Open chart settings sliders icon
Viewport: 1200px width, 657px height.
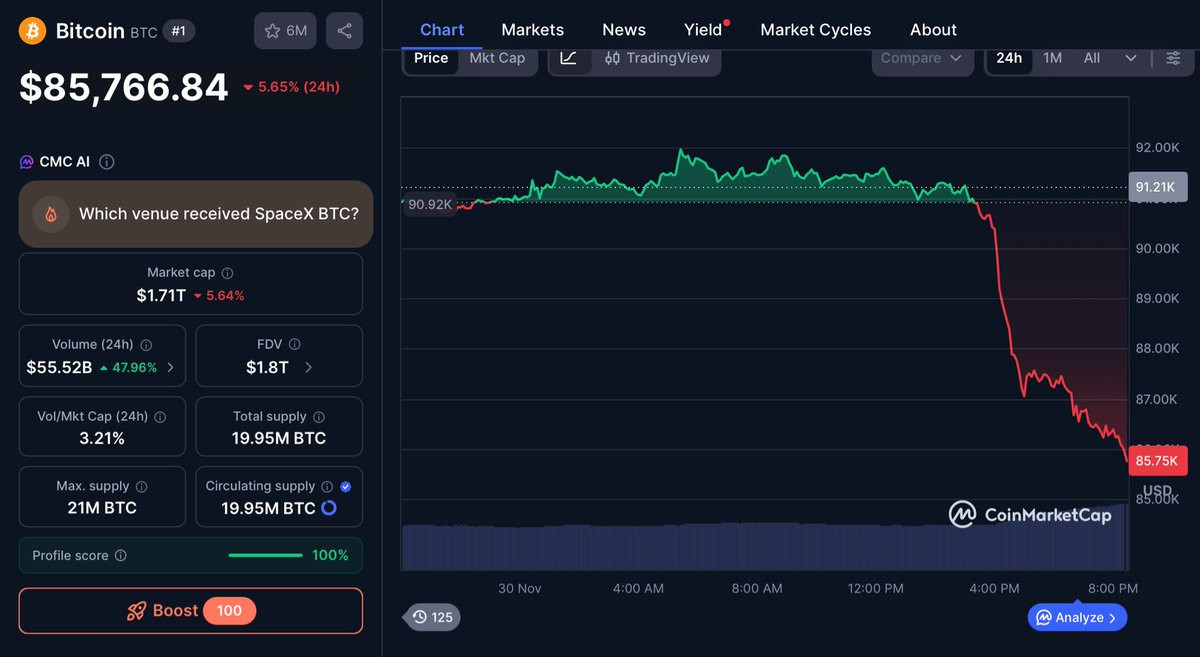tap(1173, 58)
